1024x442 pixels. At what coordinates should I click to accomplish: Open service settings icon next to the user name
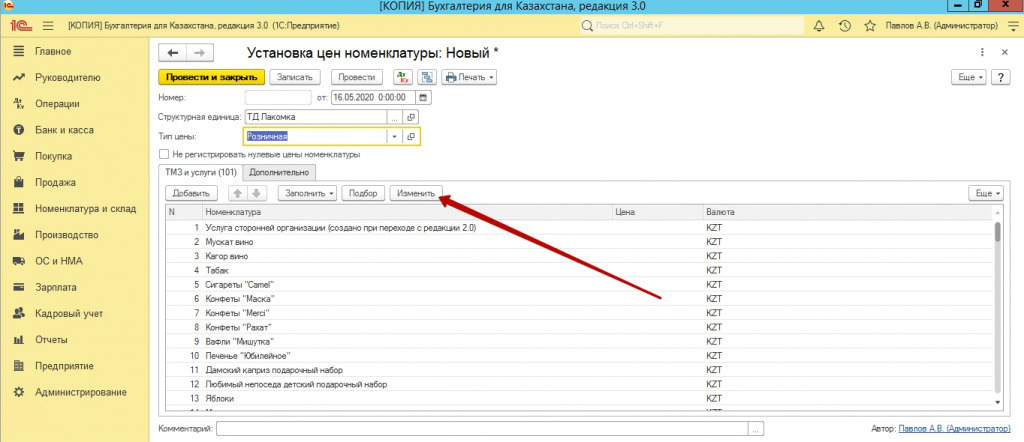coord(1013,26)
